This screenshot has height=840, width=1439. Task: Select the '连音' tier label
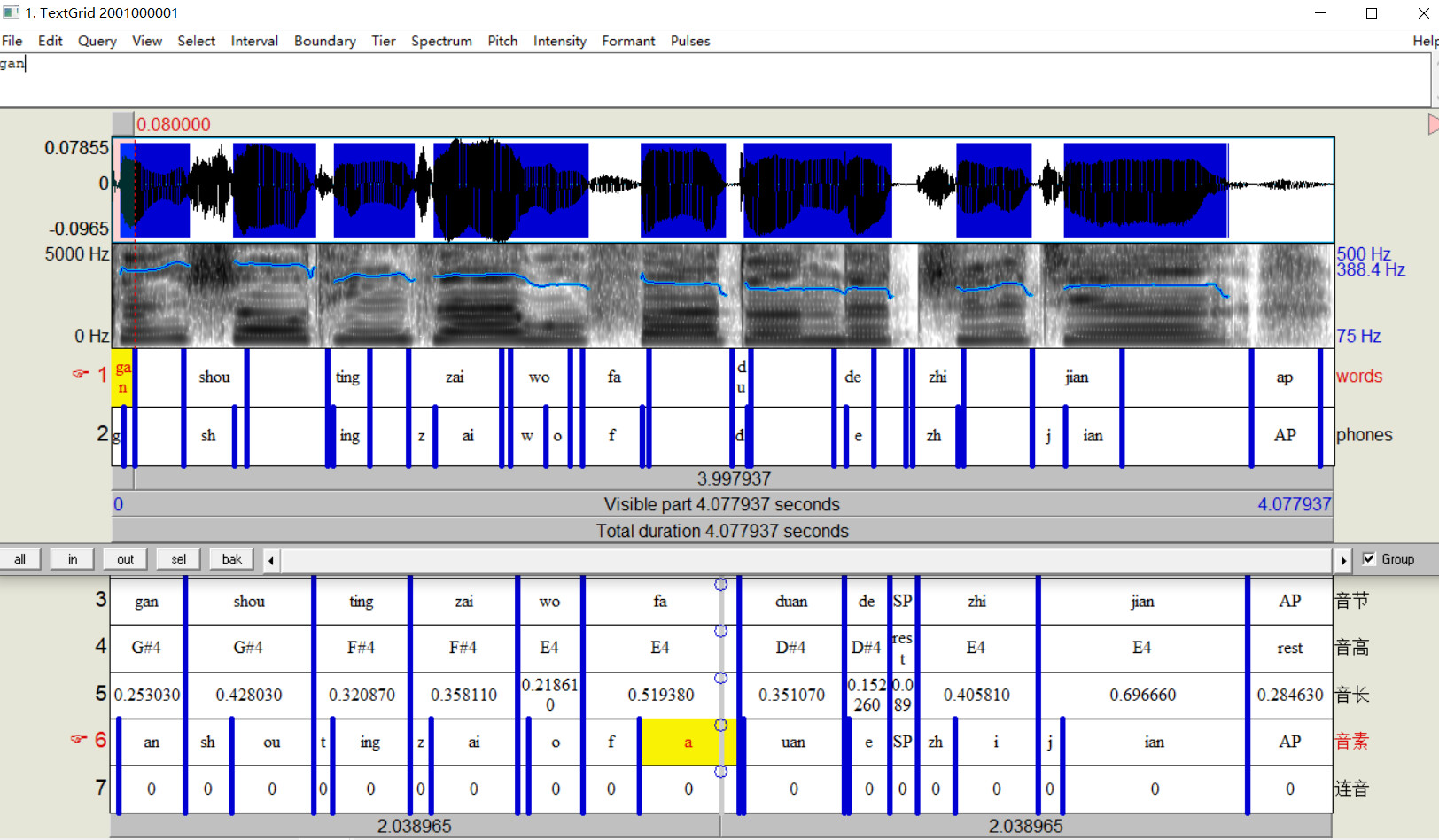click(1352, 789)
